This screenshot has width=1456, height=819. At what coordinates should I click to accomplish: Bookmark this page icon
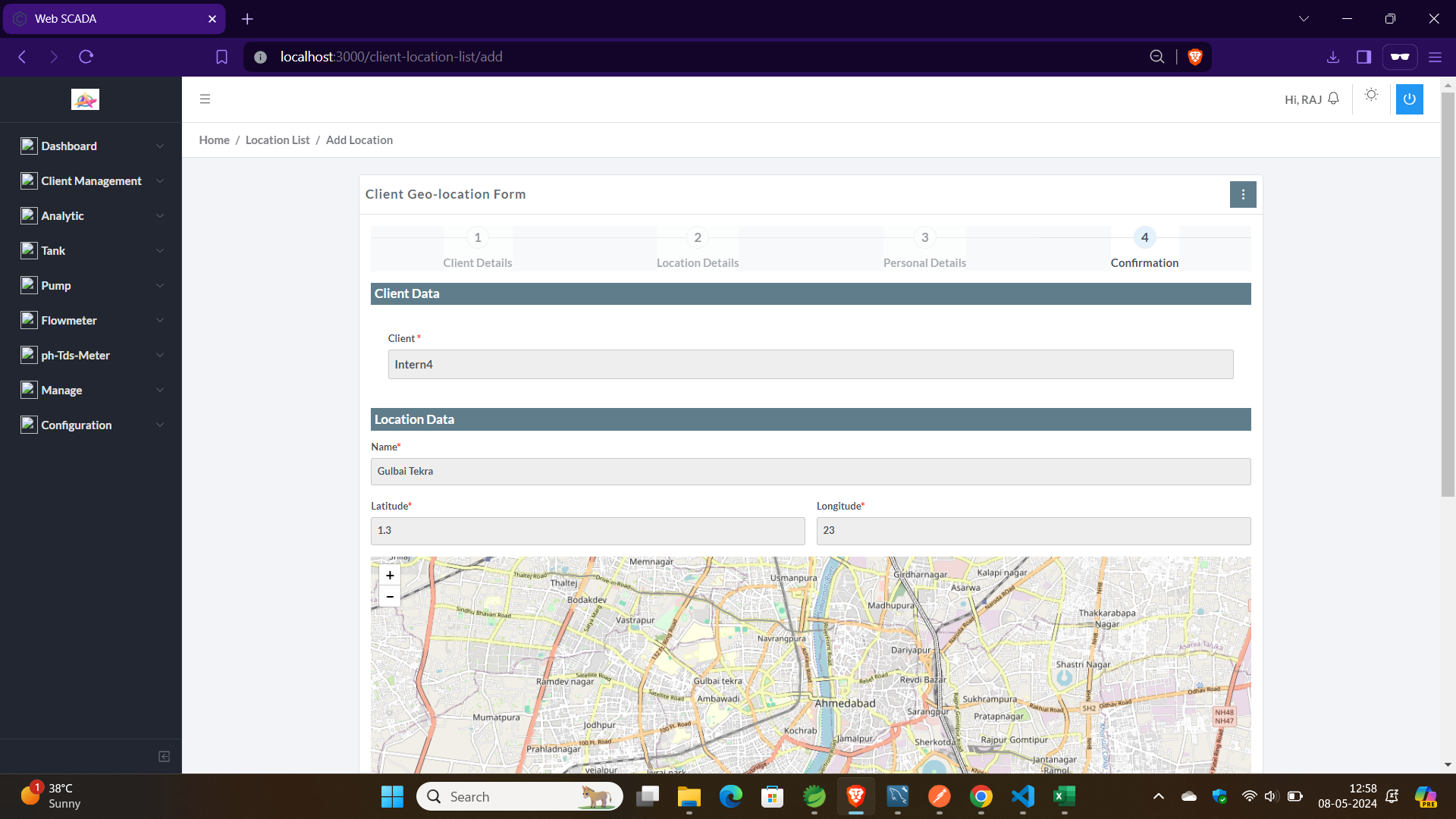221,57
